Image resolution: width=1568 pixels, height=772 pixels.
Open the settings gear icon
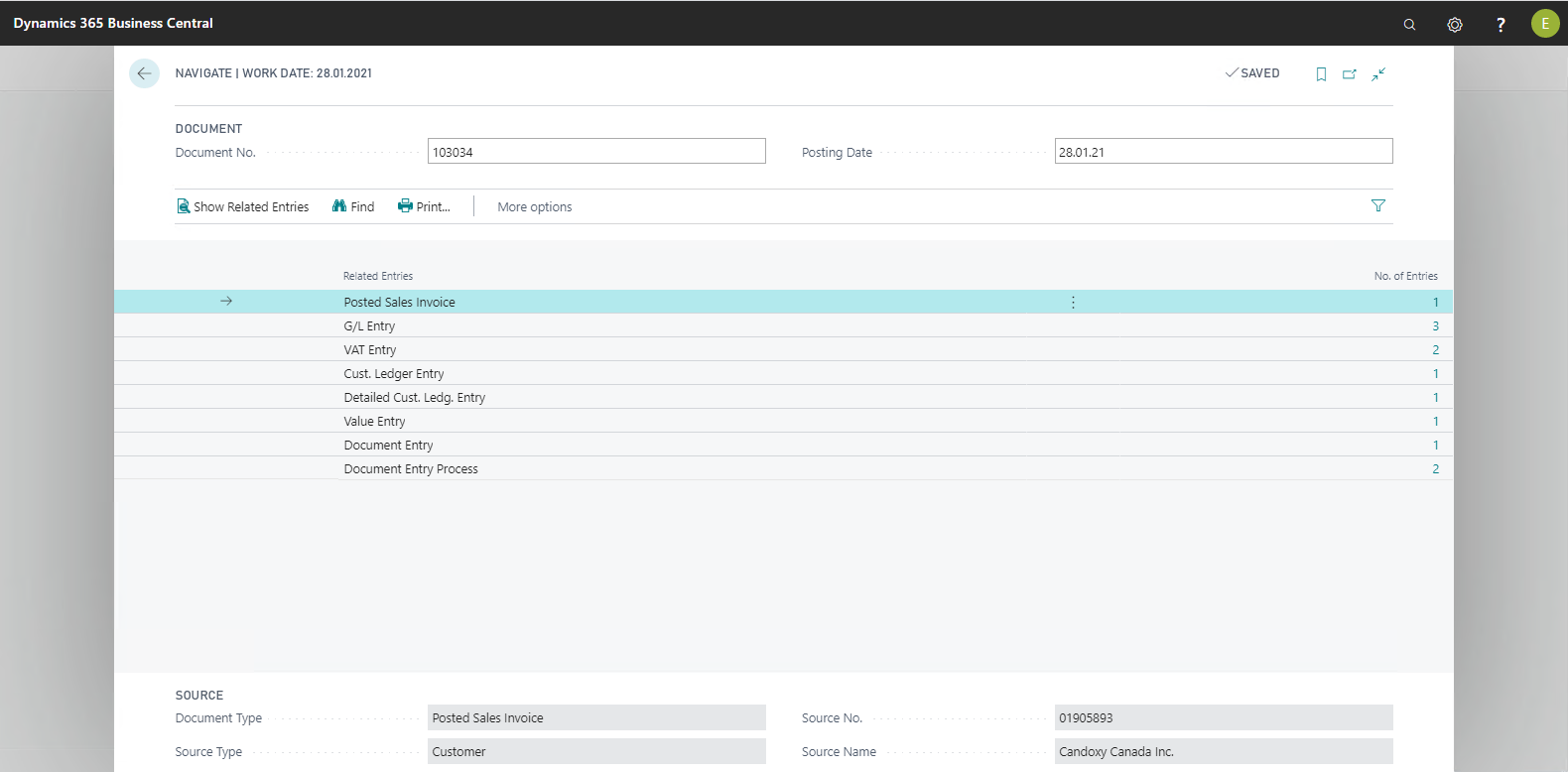[x=1455, y=24]
